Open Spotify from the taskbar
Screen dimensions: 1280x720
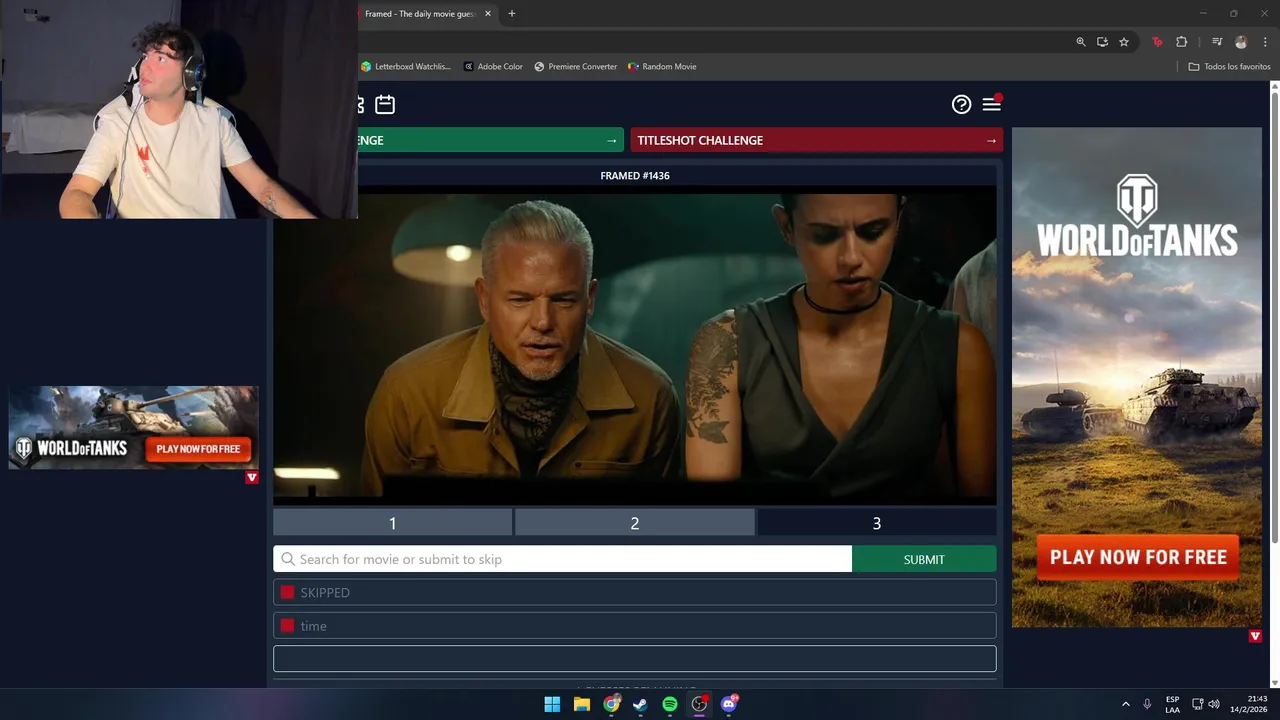(x=670, y=704)
